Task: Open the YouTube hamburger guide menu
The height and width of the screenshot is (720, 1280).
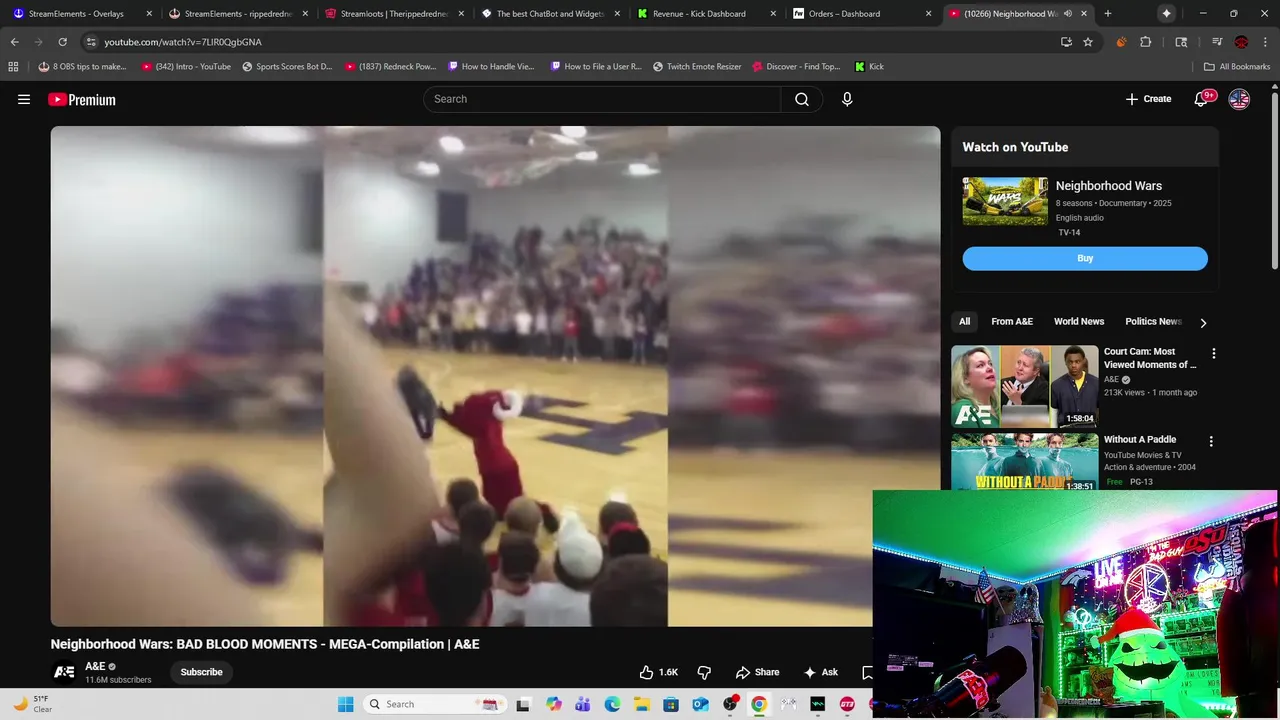Action: (24, 99)
